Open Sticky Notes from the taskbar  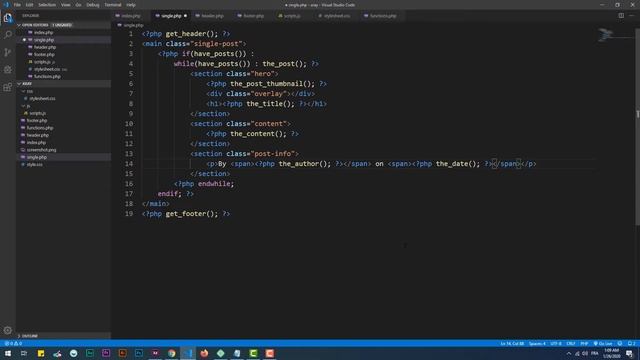[x=41, y=353]
